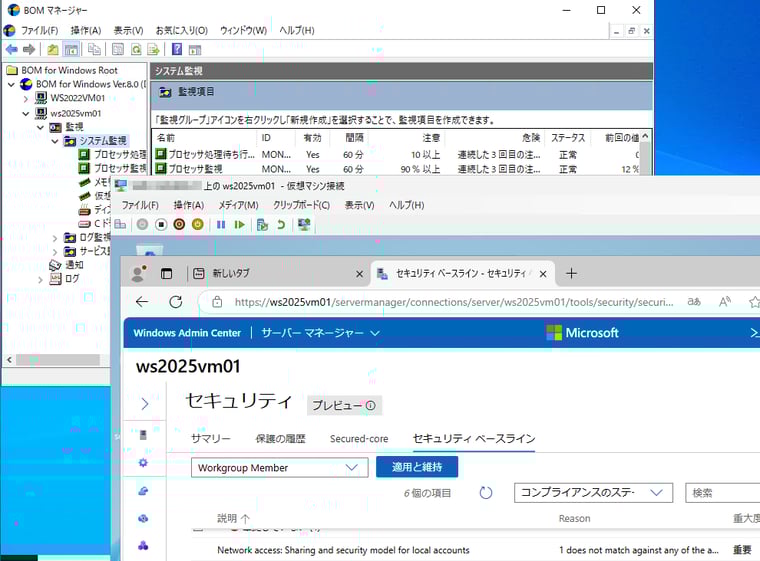The image size is (760, 561).
Task: Click the VM checkpoint icon
Action: pos(262,224)
